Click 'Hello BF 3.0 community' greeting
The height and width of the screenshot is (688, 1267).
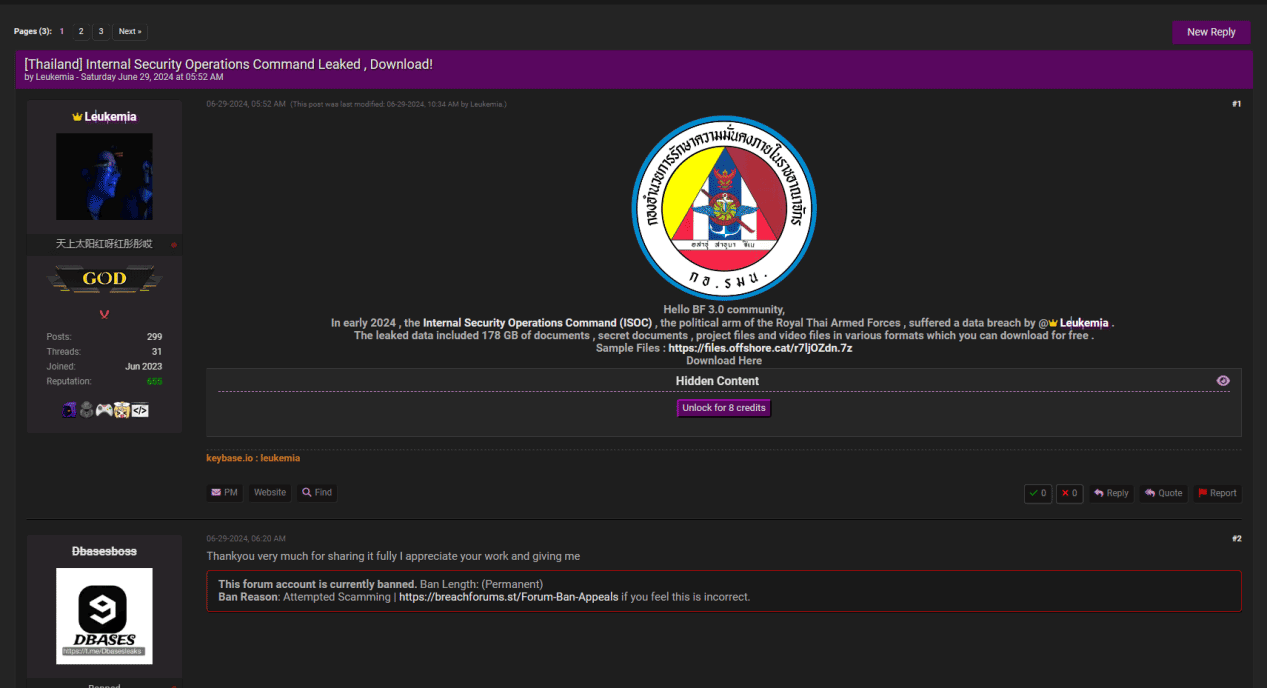[x=724, y=310]
